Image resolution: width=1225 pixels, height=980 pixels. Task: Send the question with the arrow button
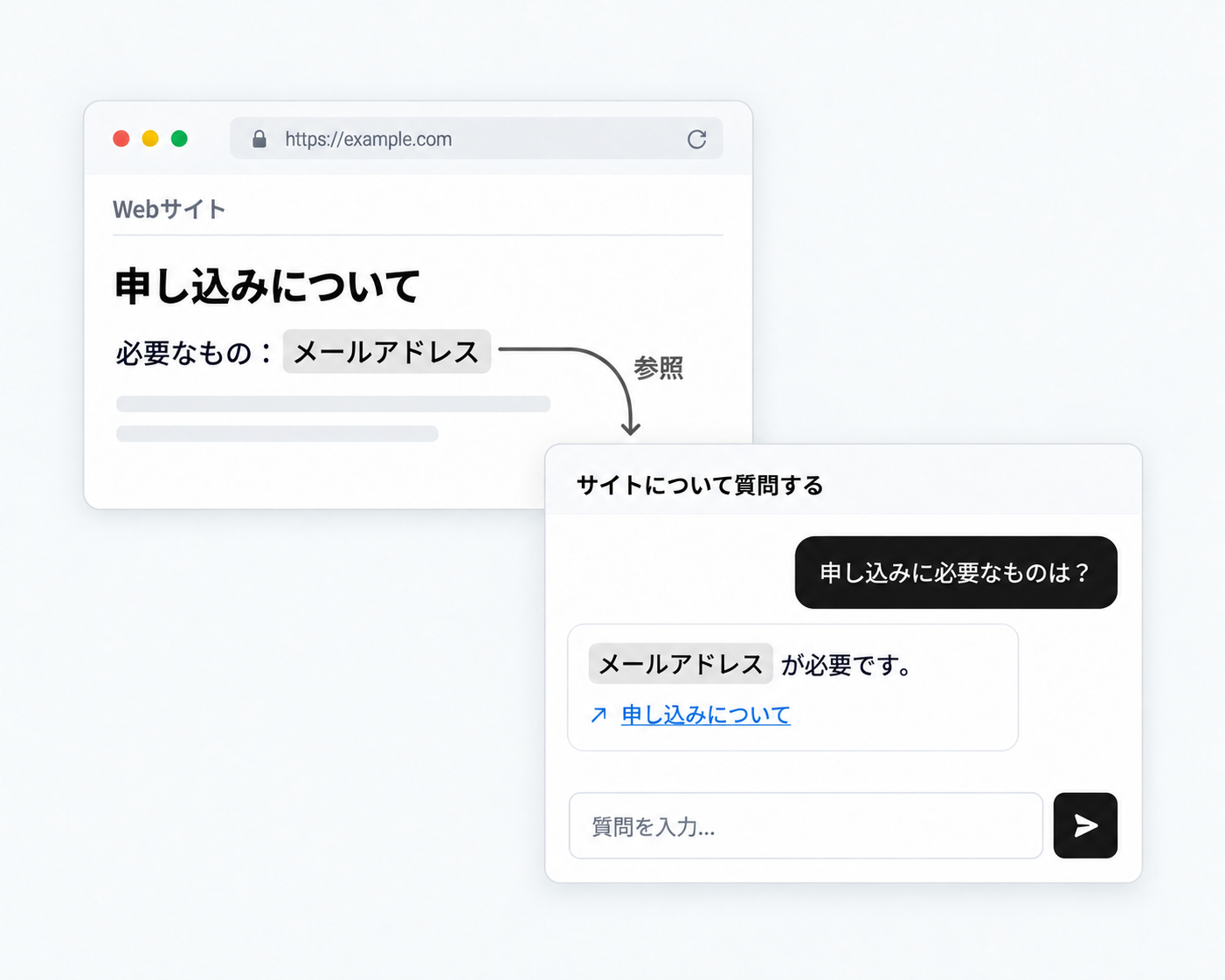(x=1085, y=825)
